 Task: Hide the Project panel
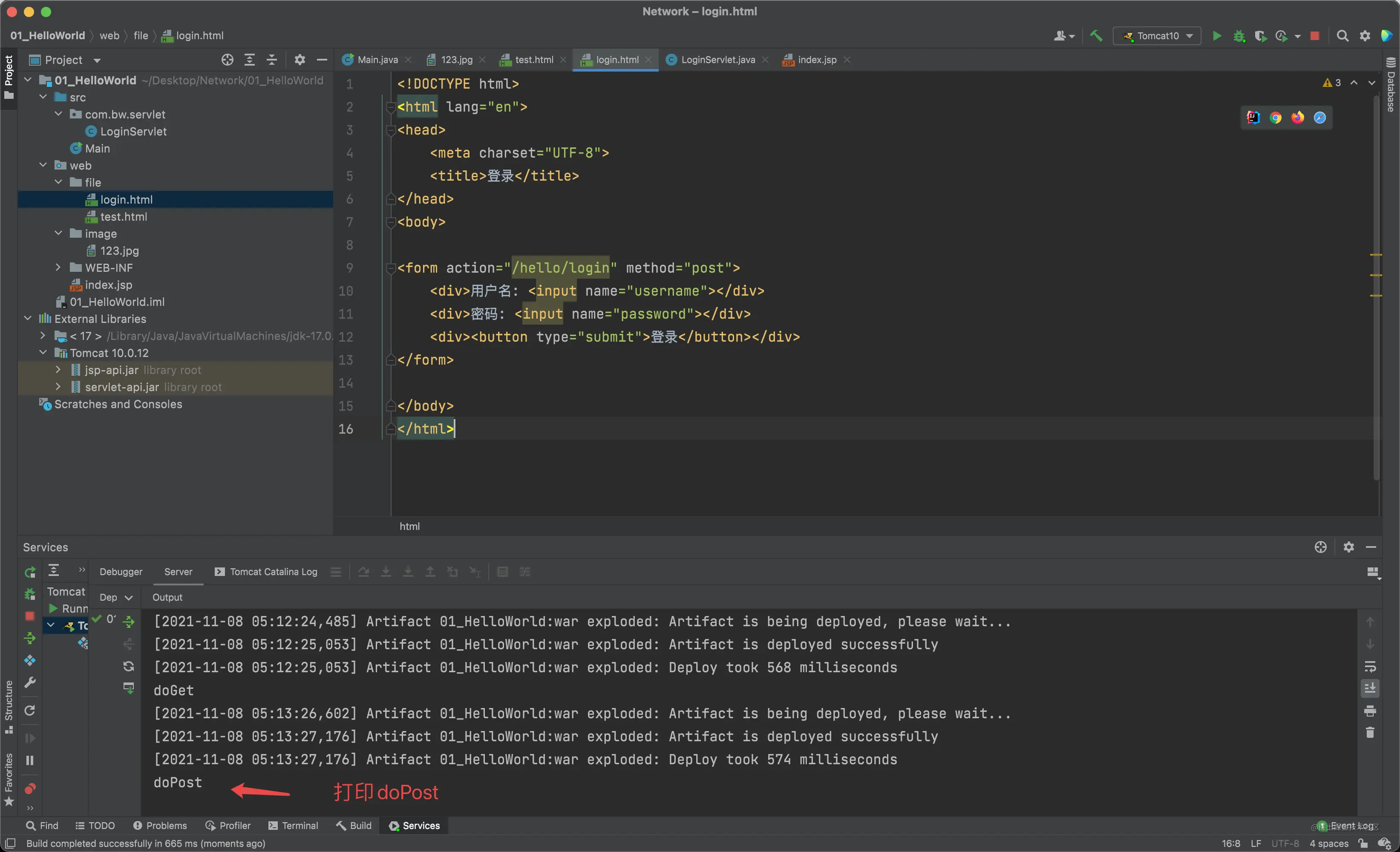tap(322, 60)
